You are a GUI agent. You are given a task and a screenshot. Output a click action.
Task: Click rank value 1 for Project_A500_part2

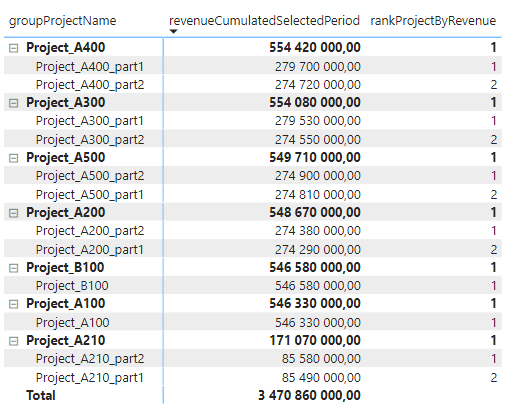click(x=494, y=176)
